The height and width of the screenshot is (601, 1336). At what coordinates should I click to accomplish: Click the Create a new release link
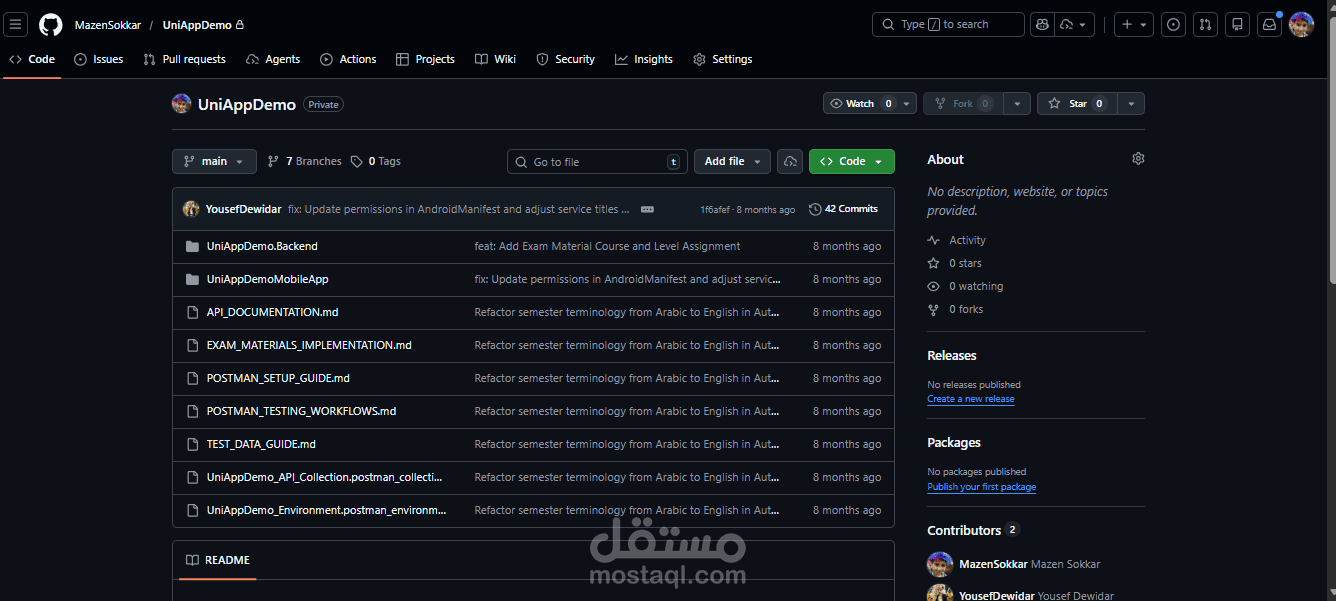pyautogui.click(x=970, y=399)
